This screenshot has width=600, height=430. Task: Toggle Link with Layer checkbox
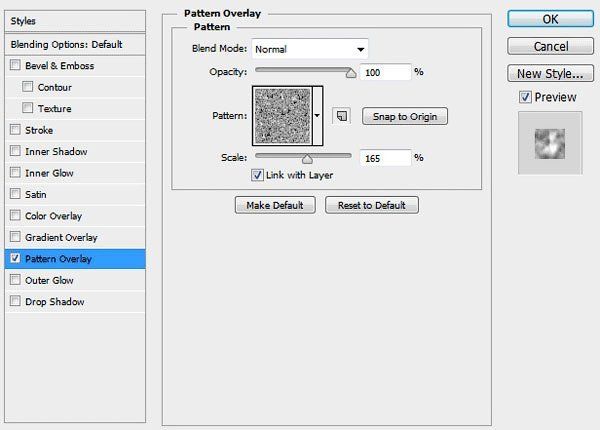(x=257, y=175)
